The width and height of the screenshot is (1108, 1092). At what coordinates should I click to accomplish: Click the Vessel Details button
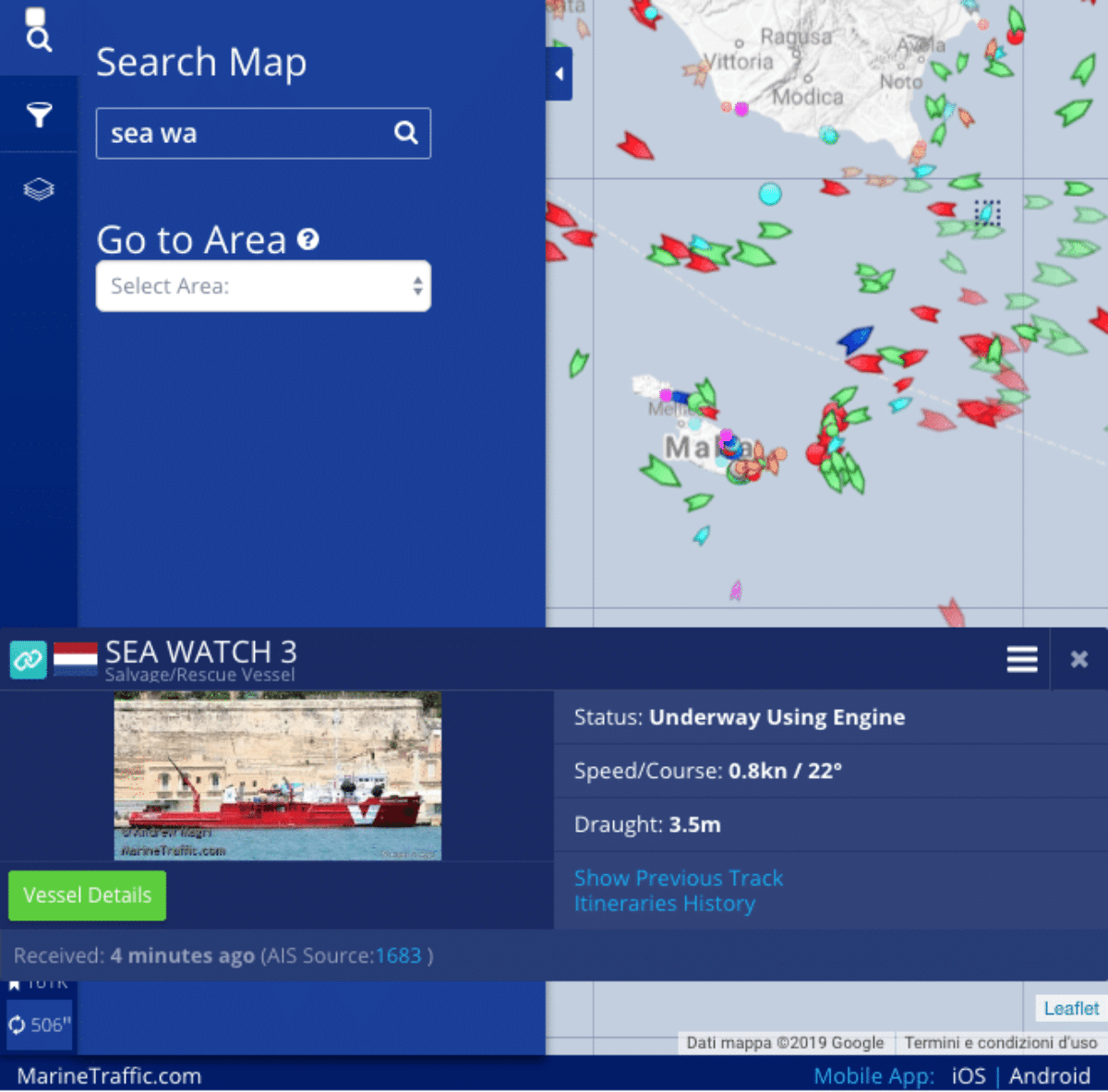click(x=88, y=895)
